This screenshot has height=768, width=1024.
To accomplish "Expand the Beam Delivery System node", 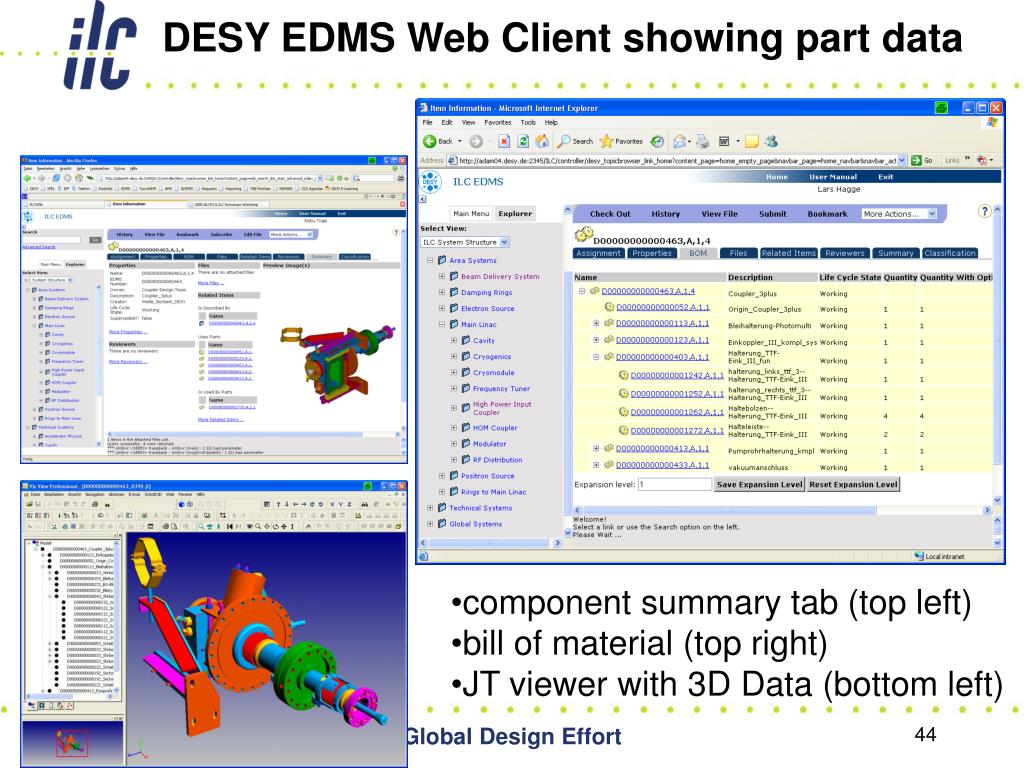I will (442, 276).
